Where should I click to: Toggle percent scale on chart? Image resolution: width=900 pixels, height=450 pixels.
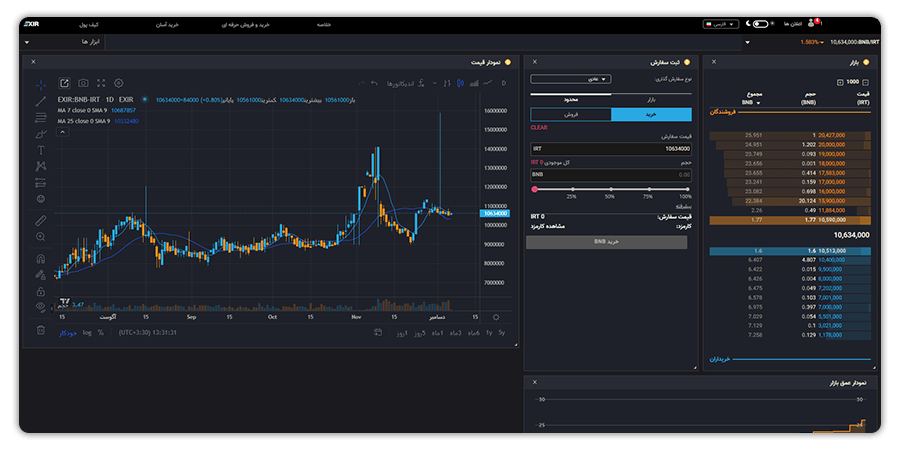(100, 332)
